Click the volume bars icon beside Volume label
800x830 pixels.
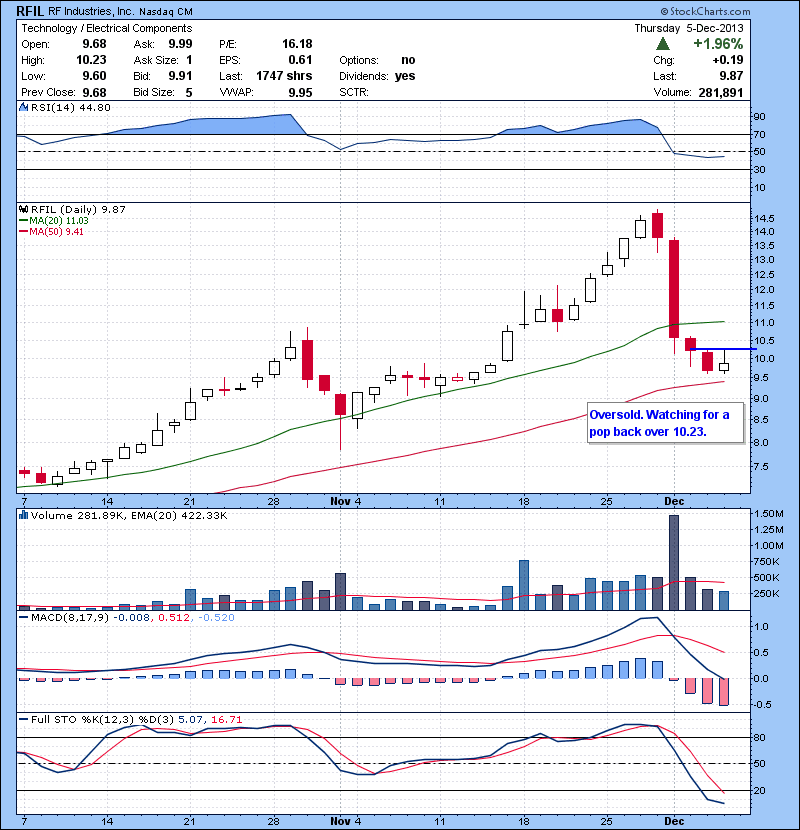23,515
